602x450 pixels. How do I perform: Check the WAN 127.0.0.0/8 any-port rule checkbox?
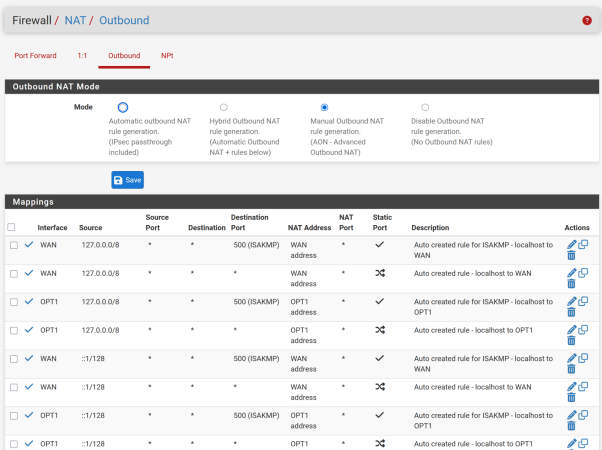click(14, 273)
